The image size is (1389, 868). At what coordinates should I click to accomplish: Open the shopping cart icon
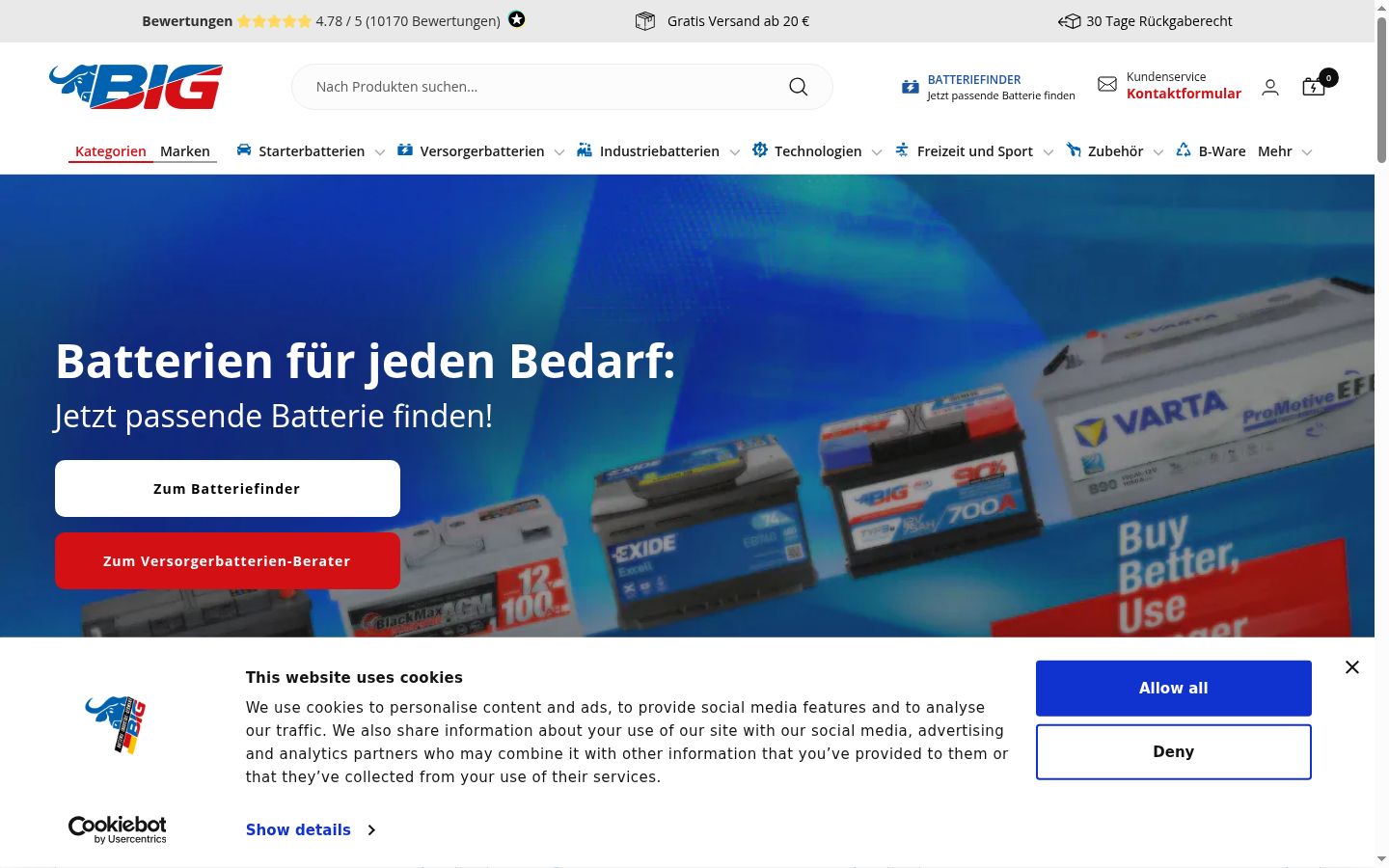pyautogui.click(x=1314, y=87)
